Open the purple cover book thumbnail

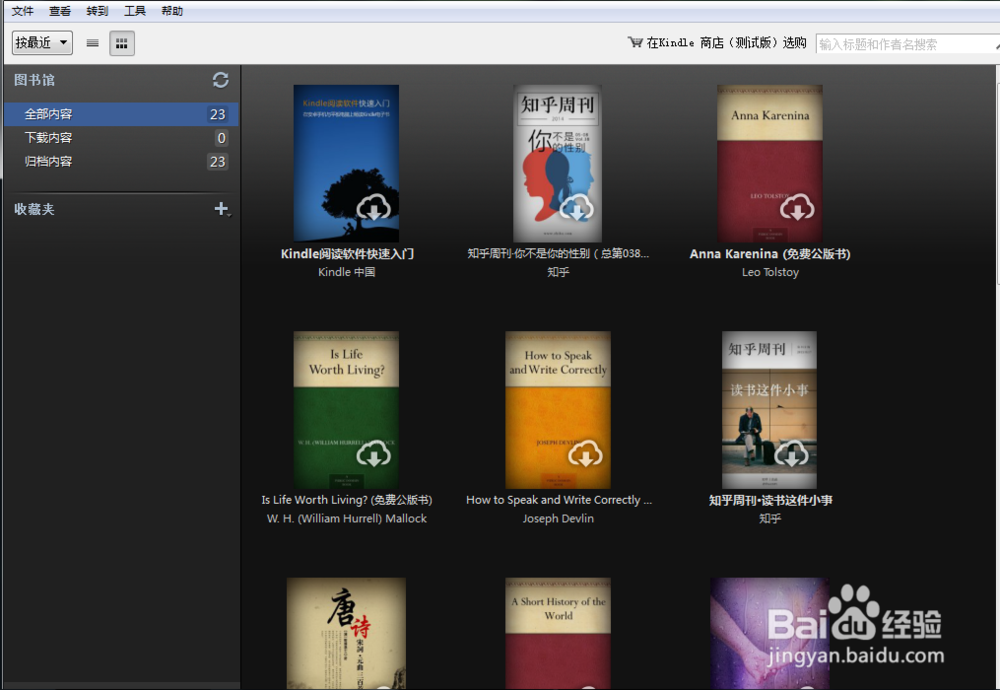(x=770, y=633)
